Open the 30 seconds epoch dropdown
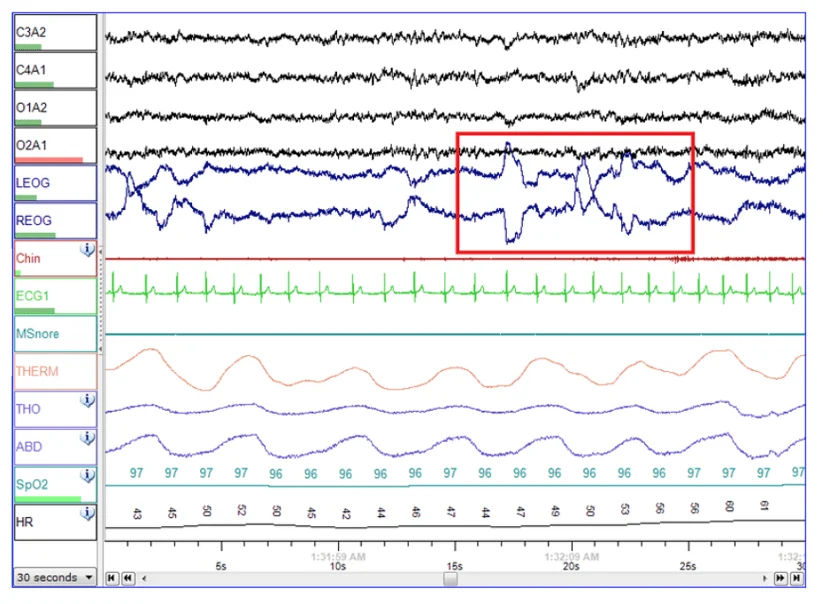This screenshot has width=823, height=604. (55, 577)
